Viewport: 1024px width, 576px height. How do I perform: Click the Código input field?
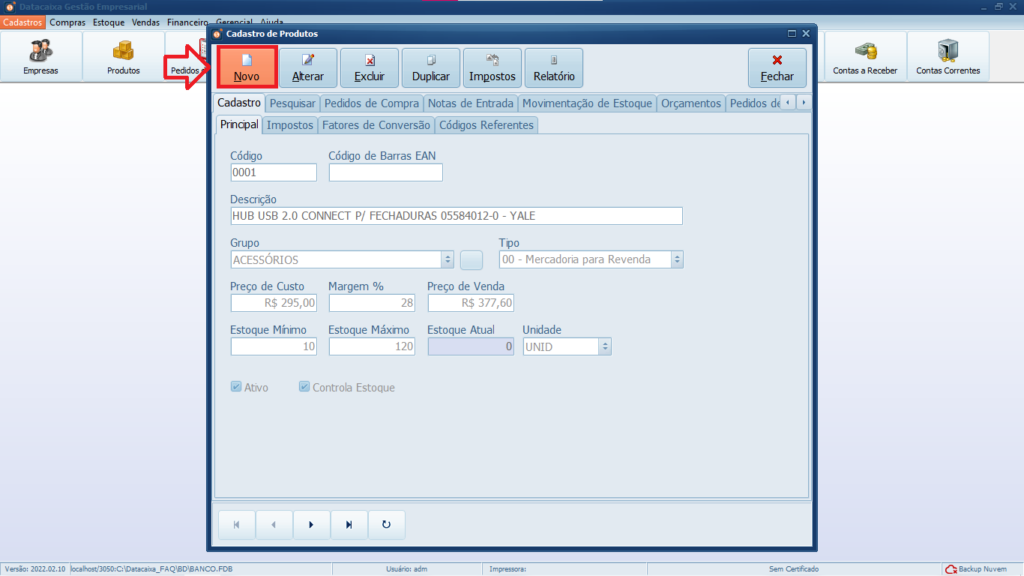click(274, 172)
